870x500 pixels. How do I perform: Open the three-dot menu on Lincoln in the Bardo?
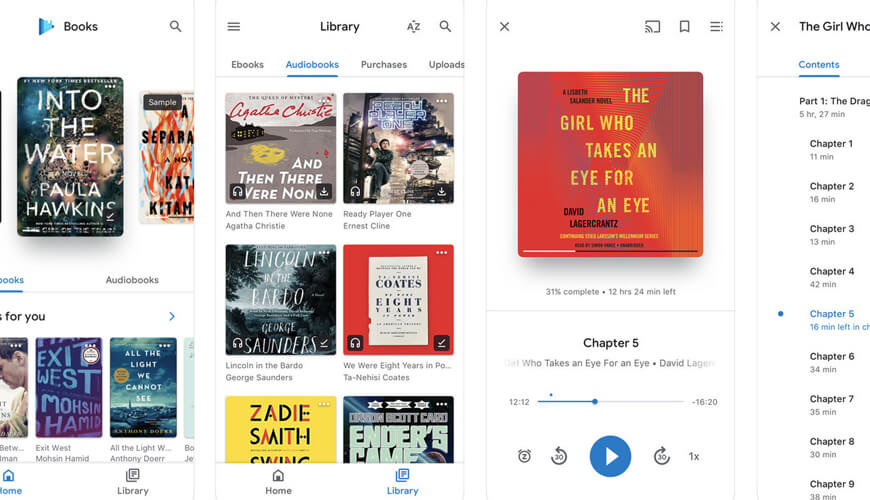click(324, 252)
